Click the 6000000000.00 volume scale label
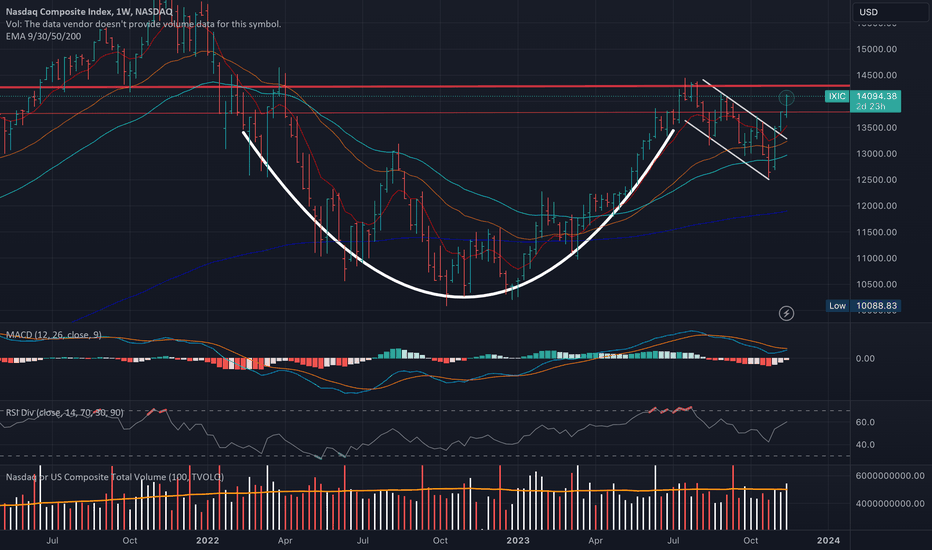 (x=890, y=476)
